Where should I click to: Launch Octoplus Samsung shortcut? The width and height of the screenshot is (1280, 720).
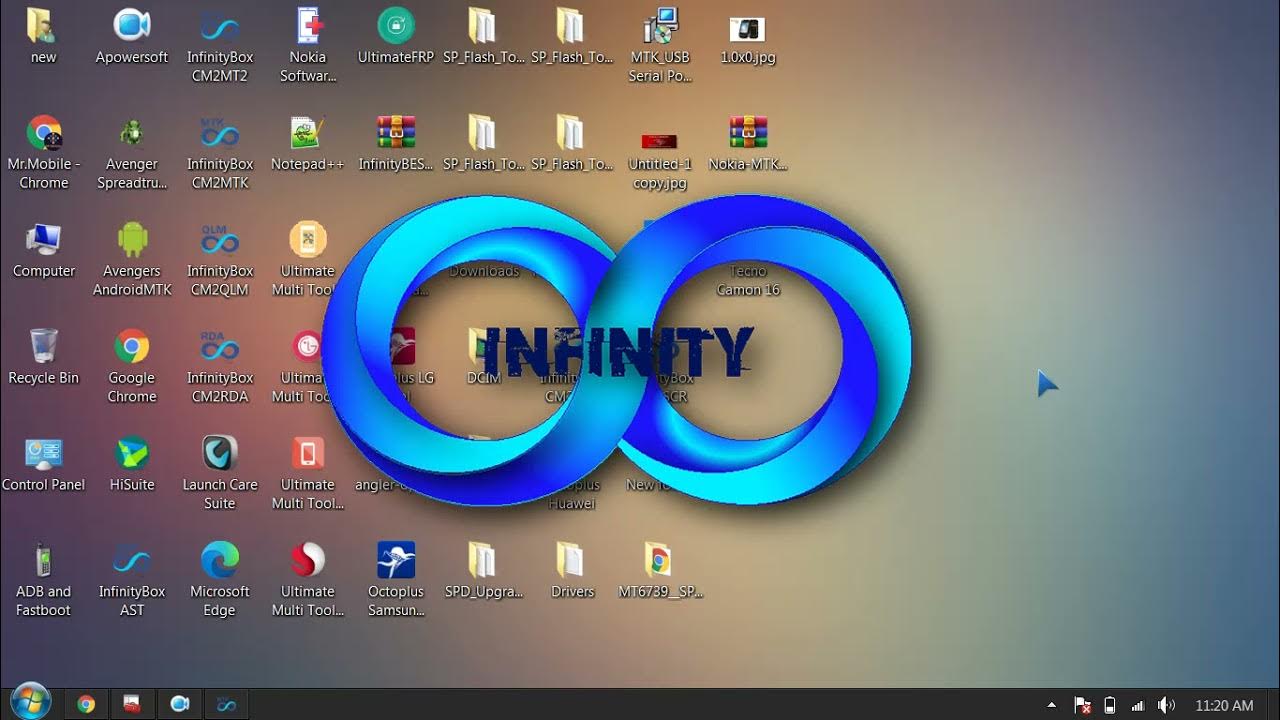(396, 580)
